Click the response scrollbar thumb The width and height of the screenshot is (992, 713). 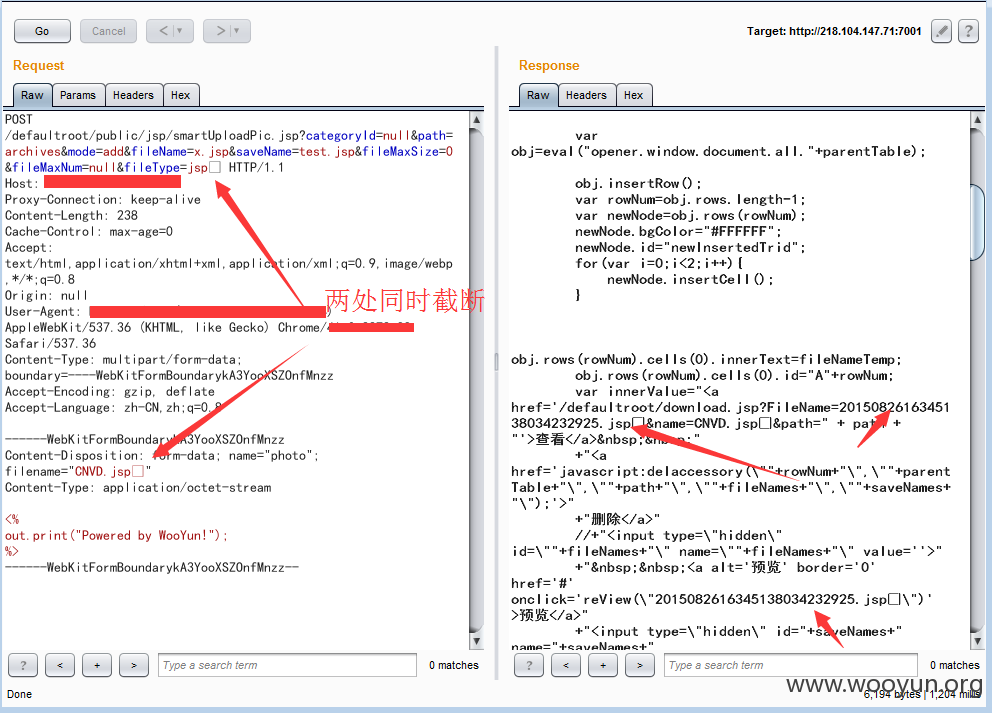(977, 221)
